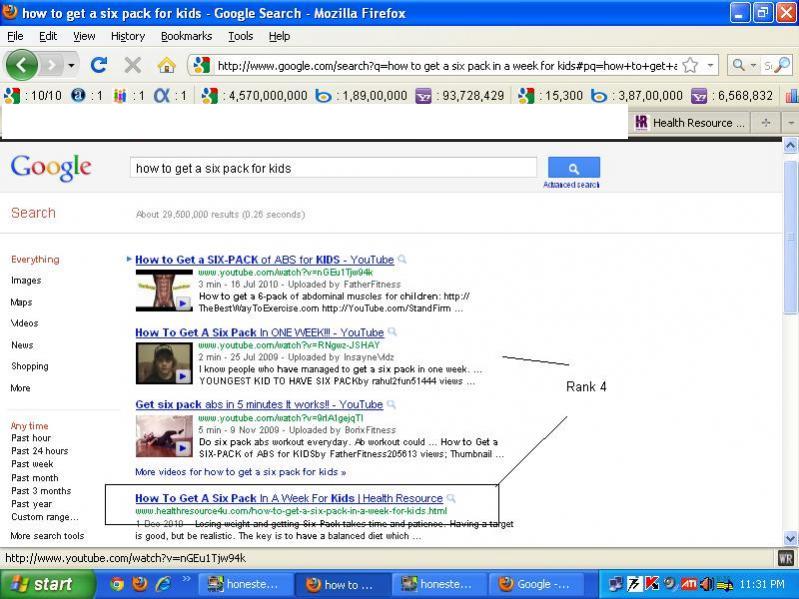Limit results to Past year
799x599 pixels.
click(32, 504)
